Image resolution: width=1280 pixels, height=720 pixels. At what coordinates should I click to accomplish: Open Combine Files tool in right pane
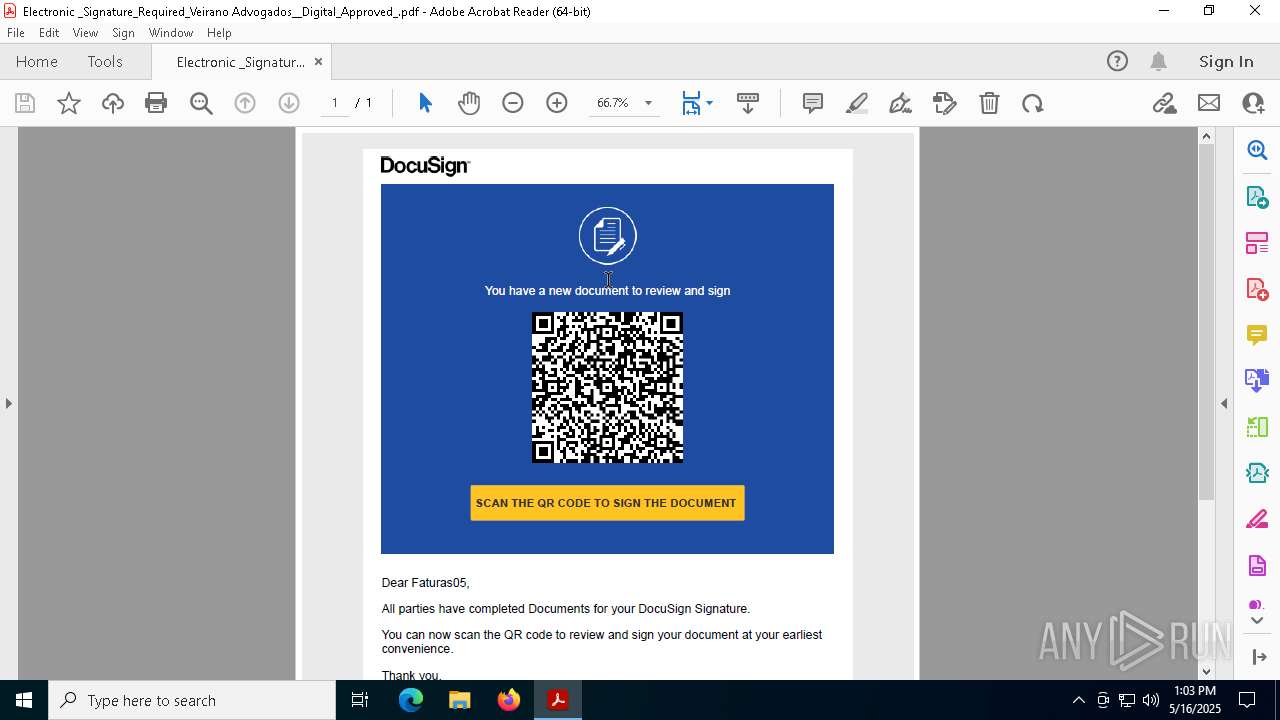point(1257,381)
